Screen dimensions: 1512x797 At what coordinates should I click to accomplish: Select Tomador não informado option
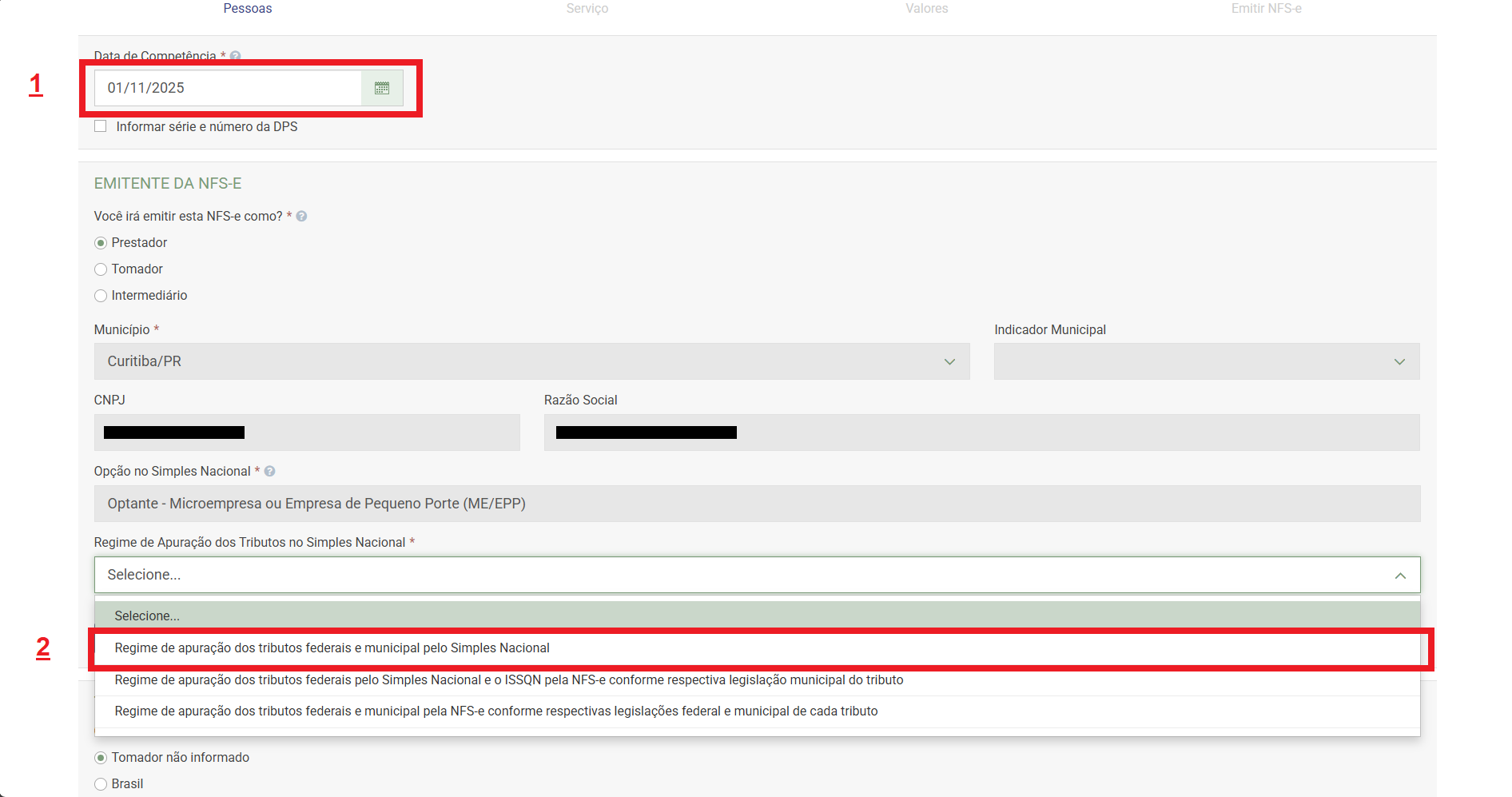101,758
